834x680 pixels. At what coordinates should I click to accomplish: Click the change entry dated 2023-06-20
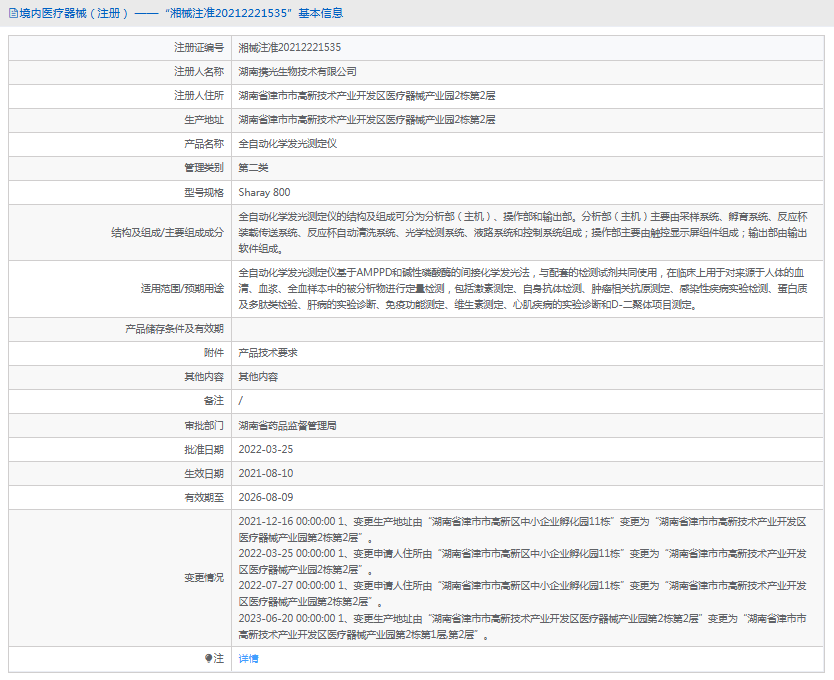click(x=522, y=627)
